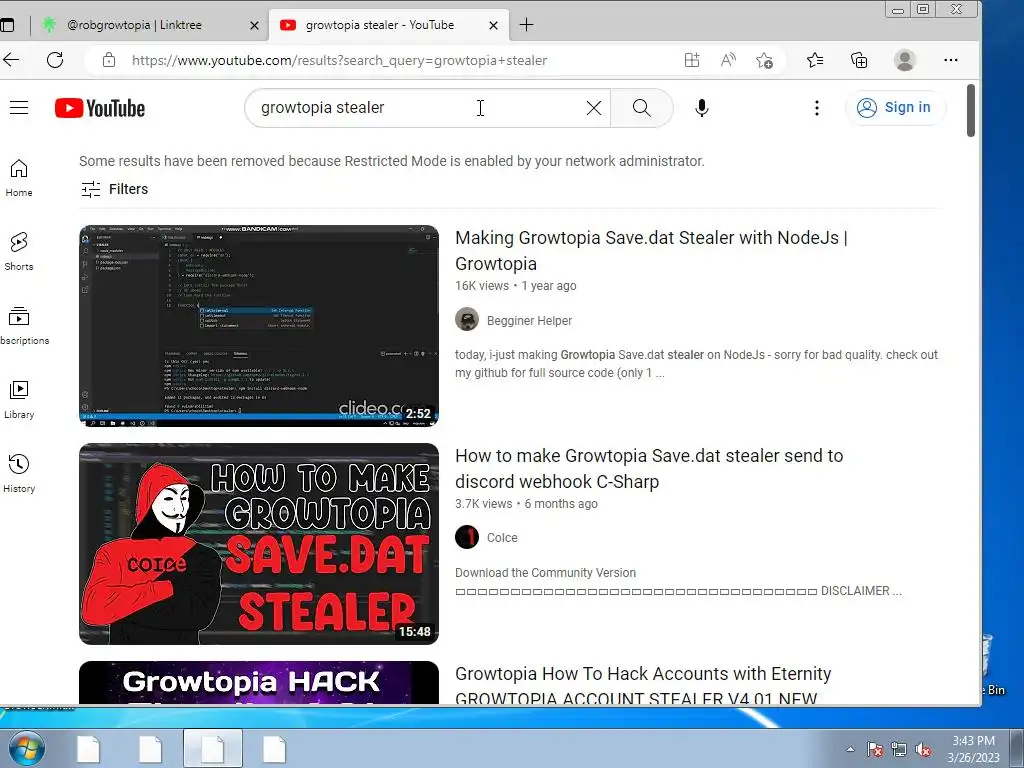Open Save.dat Stealer C-Sharp video thumbnail
The image size is (1024, 768).
click(259, 544)
